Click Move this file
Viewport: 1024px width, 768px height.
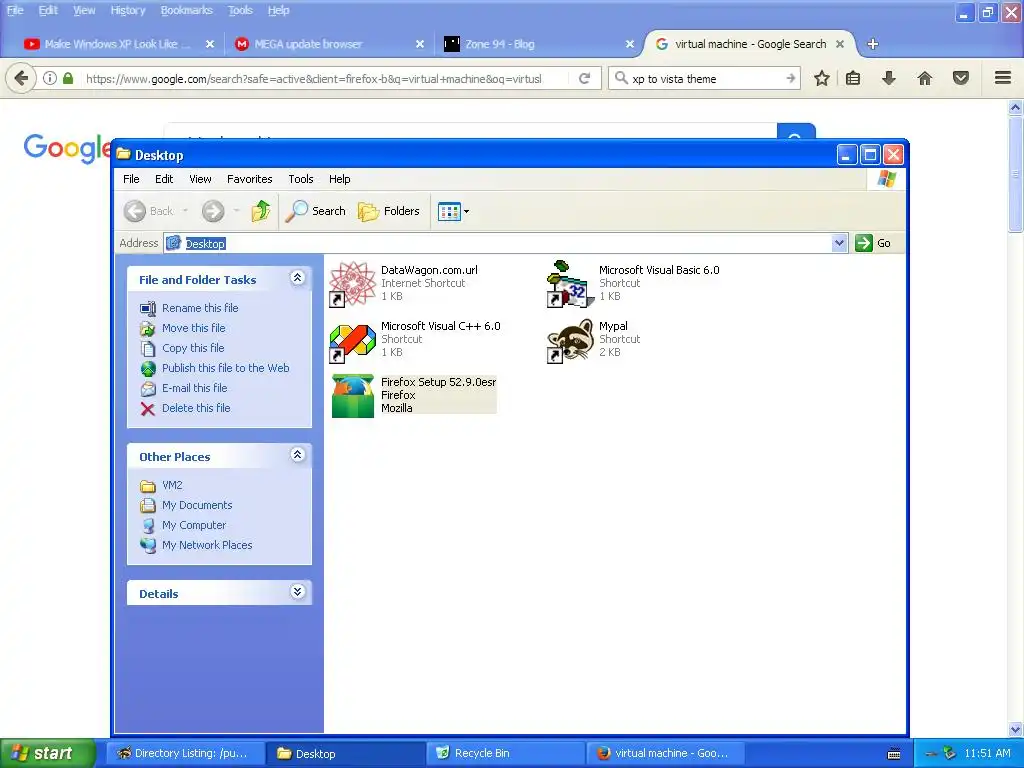pos(193,328)
